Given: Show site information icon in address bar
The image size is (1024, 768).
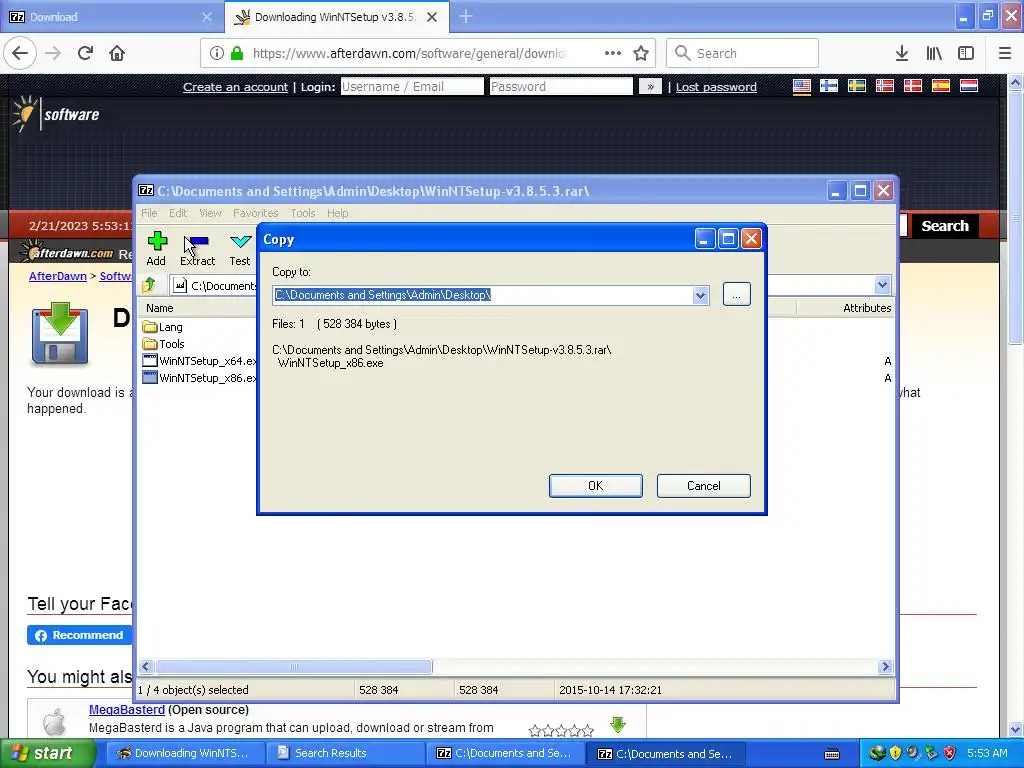Looking at the screenshot, I should pos(217,53).
